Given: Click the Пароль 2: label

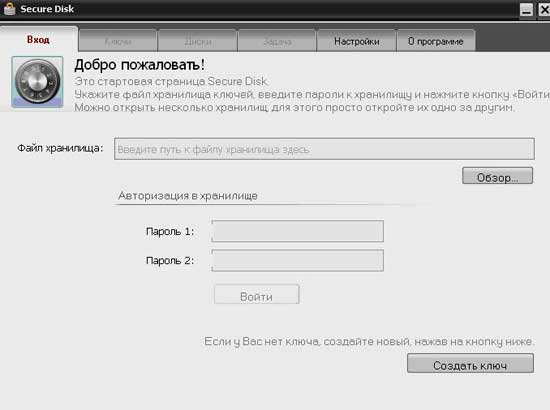Looking at the screenshot, I should [x=170, y=261].
